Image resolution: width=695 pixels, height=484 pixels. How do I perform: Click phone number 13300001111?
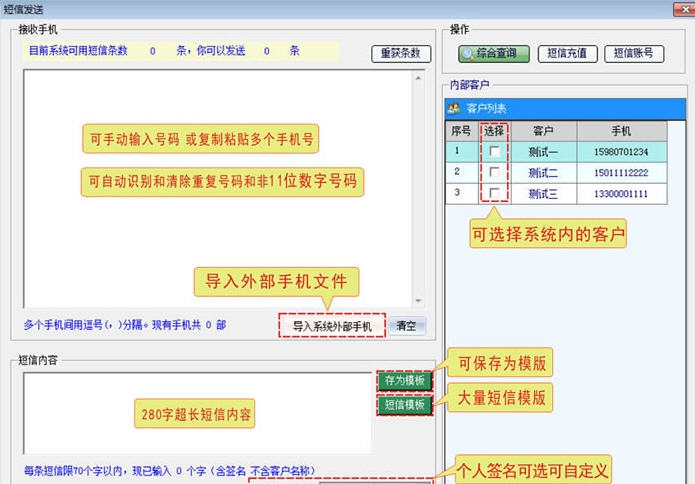621,194
